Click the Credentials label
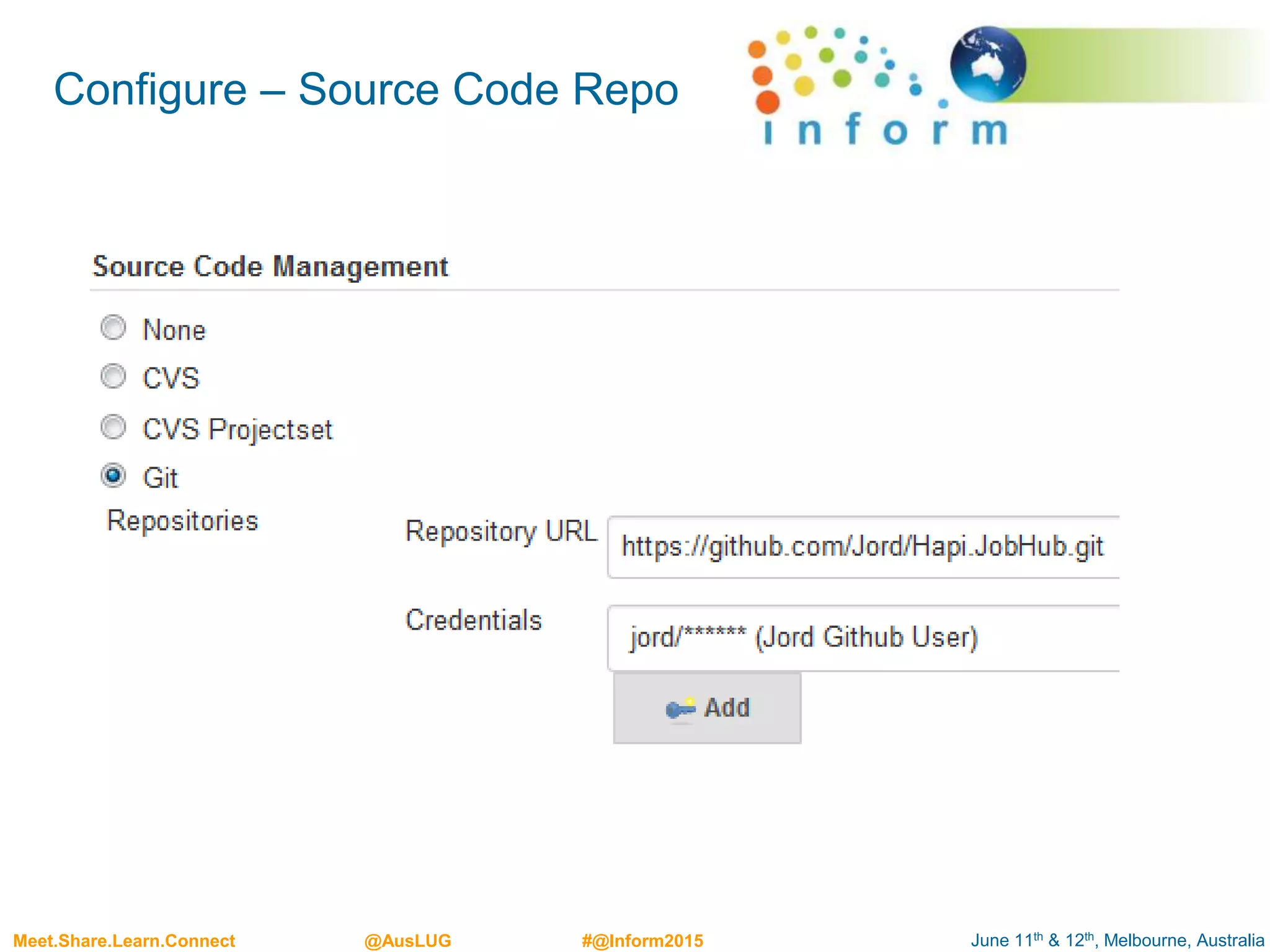 [x=473, y=620]
